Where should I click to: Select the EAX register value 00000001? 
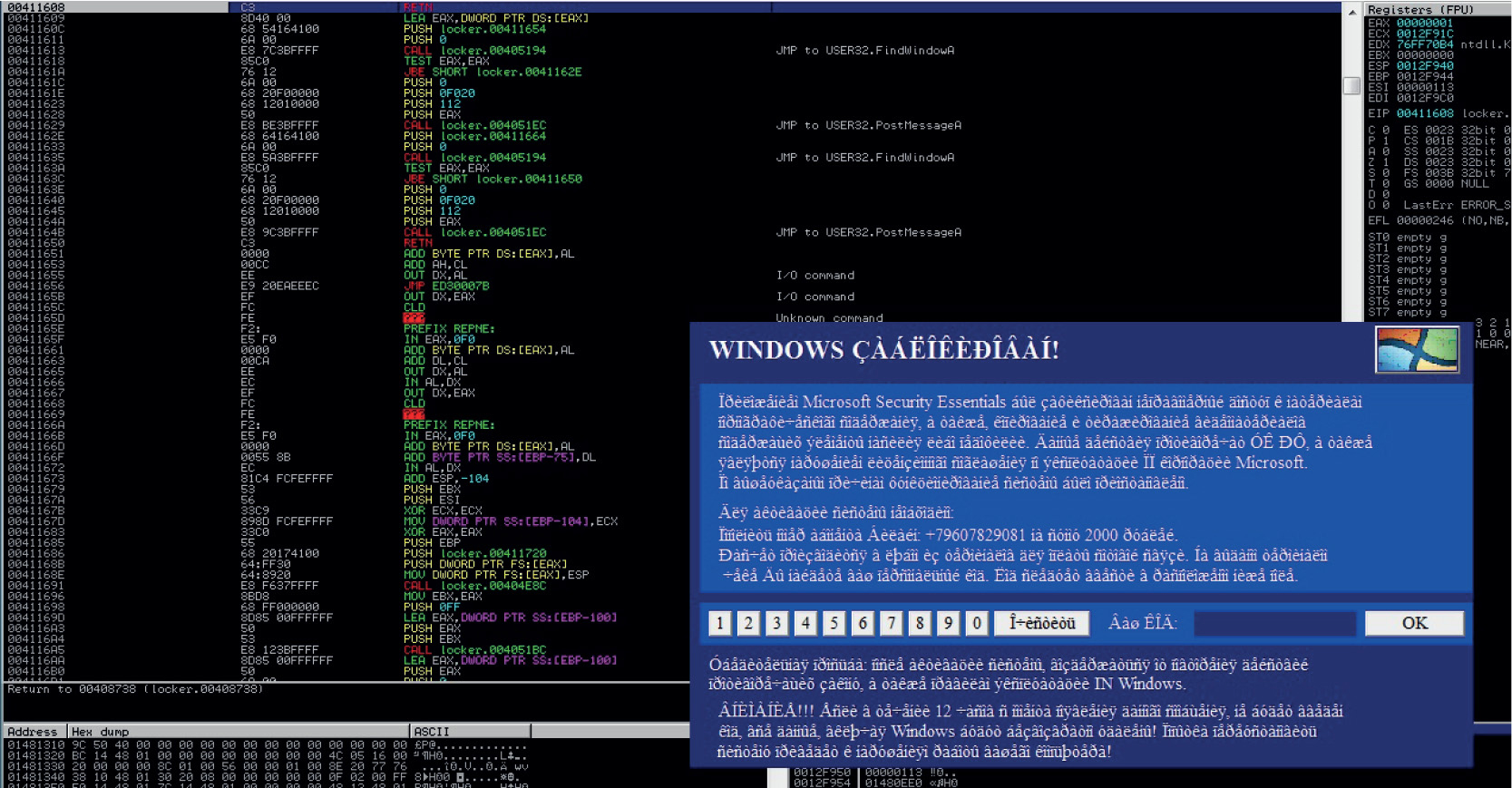click(1424, 24)
